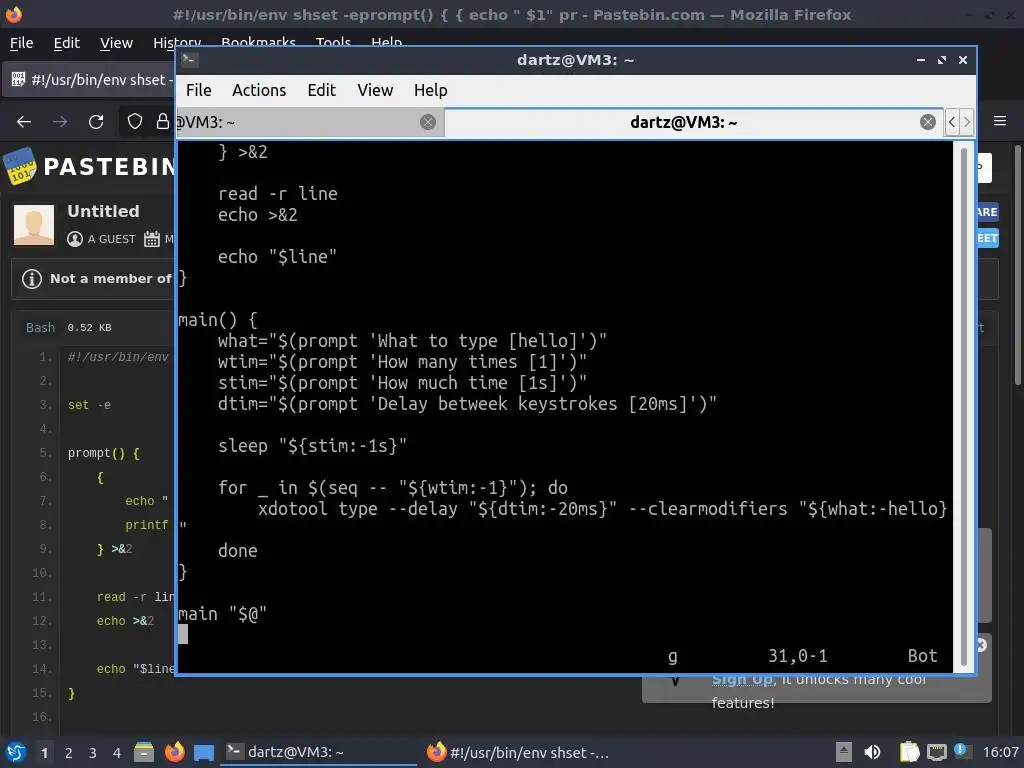
Task: Open the Firefox hamburger application menu
Action: point(999,121)
